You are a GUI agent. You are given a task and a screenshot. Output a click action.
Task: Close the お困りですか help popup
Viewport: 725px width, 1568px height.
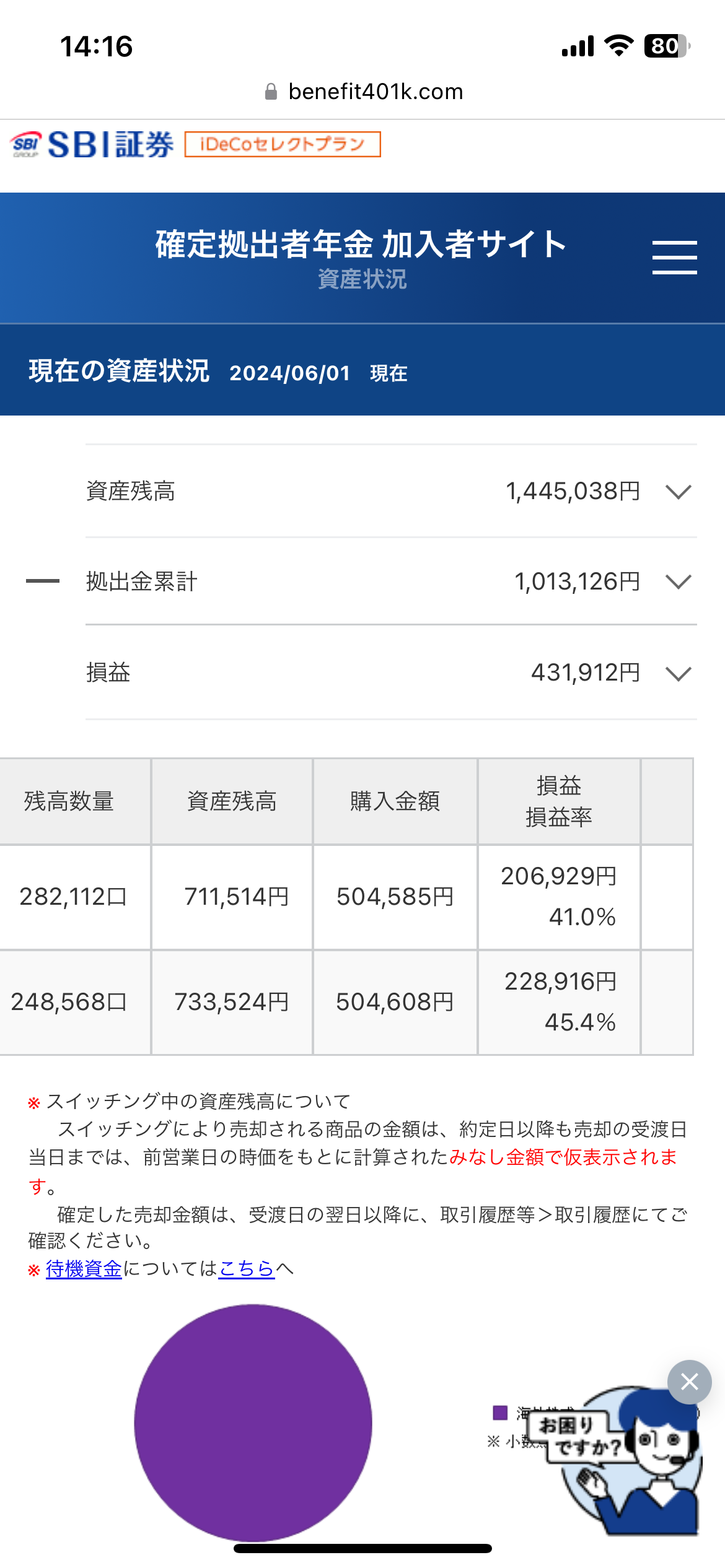pos(689,1382)
